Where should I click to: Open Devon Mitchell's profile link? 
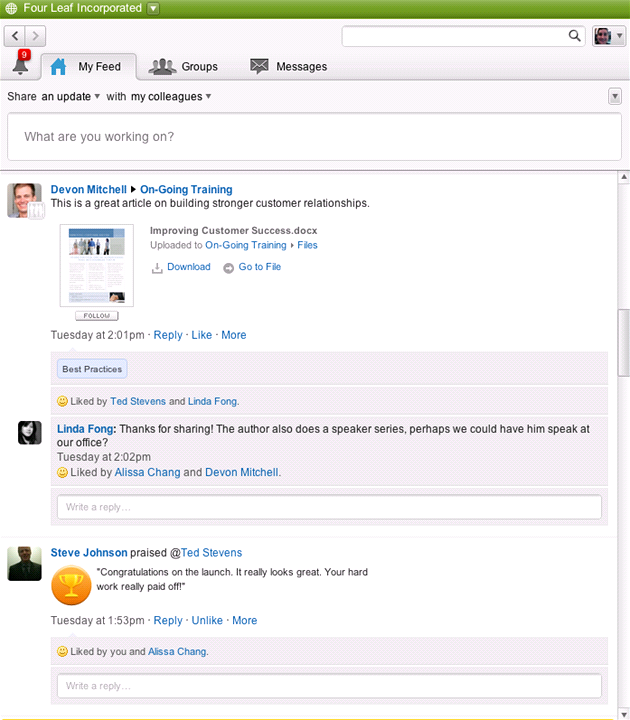(x=89, y=190)
